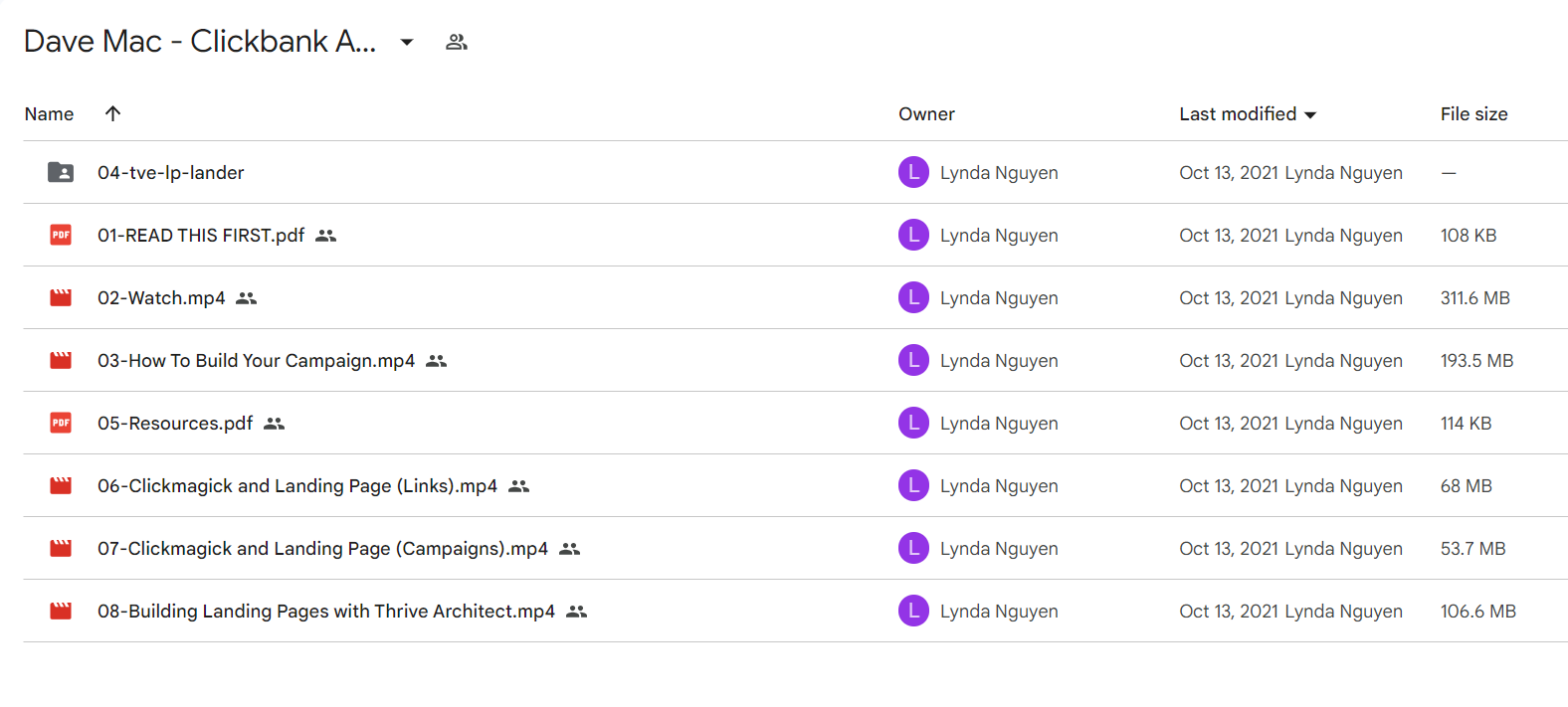Click the Dave Mac - Clickbank folder title
The height and width of the screenshot is (707, 1568).
point(200,41)
